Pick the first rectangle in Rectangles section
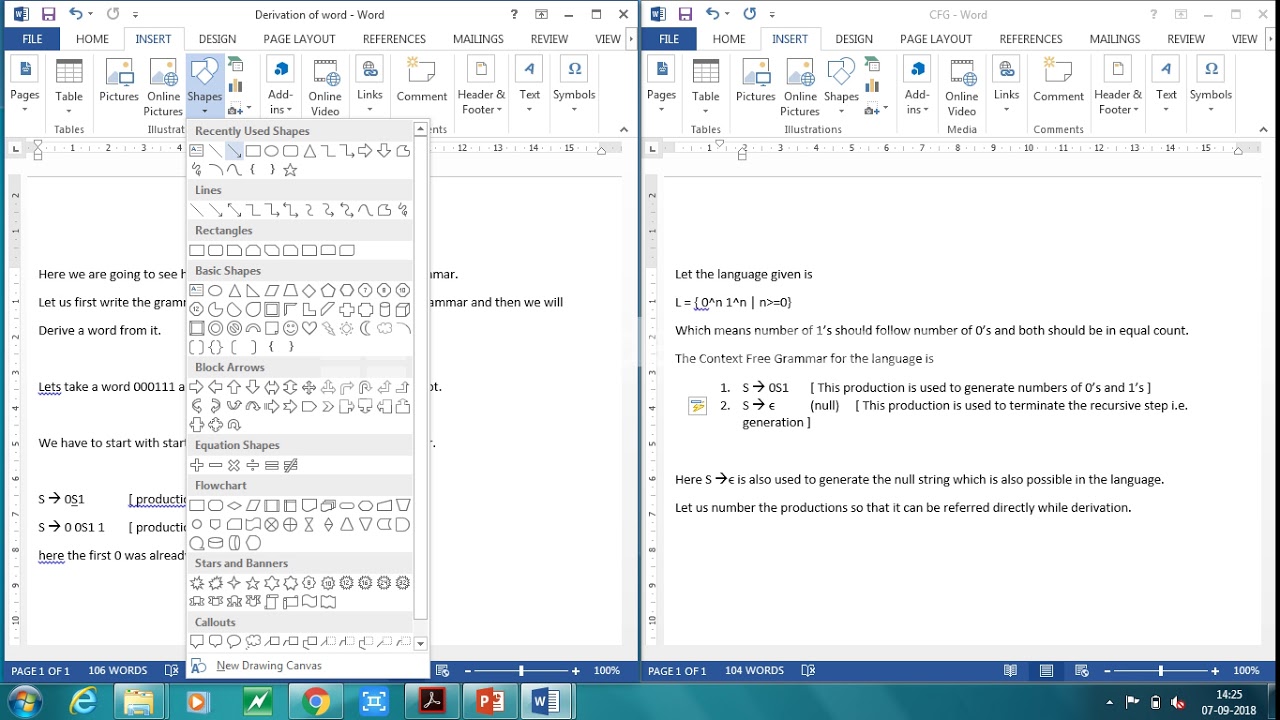This screenshot has width=1280, height=720. pyautogui.click(x=197, y=250)
